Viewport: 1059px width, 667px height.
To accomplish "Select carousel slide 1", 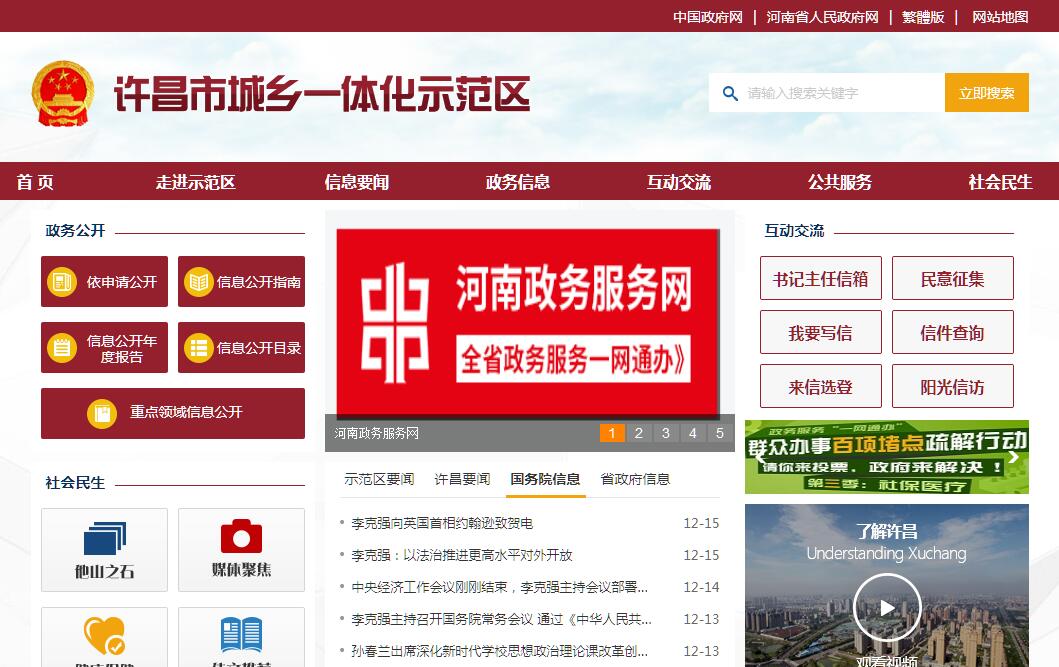I will tap(612, 433).
